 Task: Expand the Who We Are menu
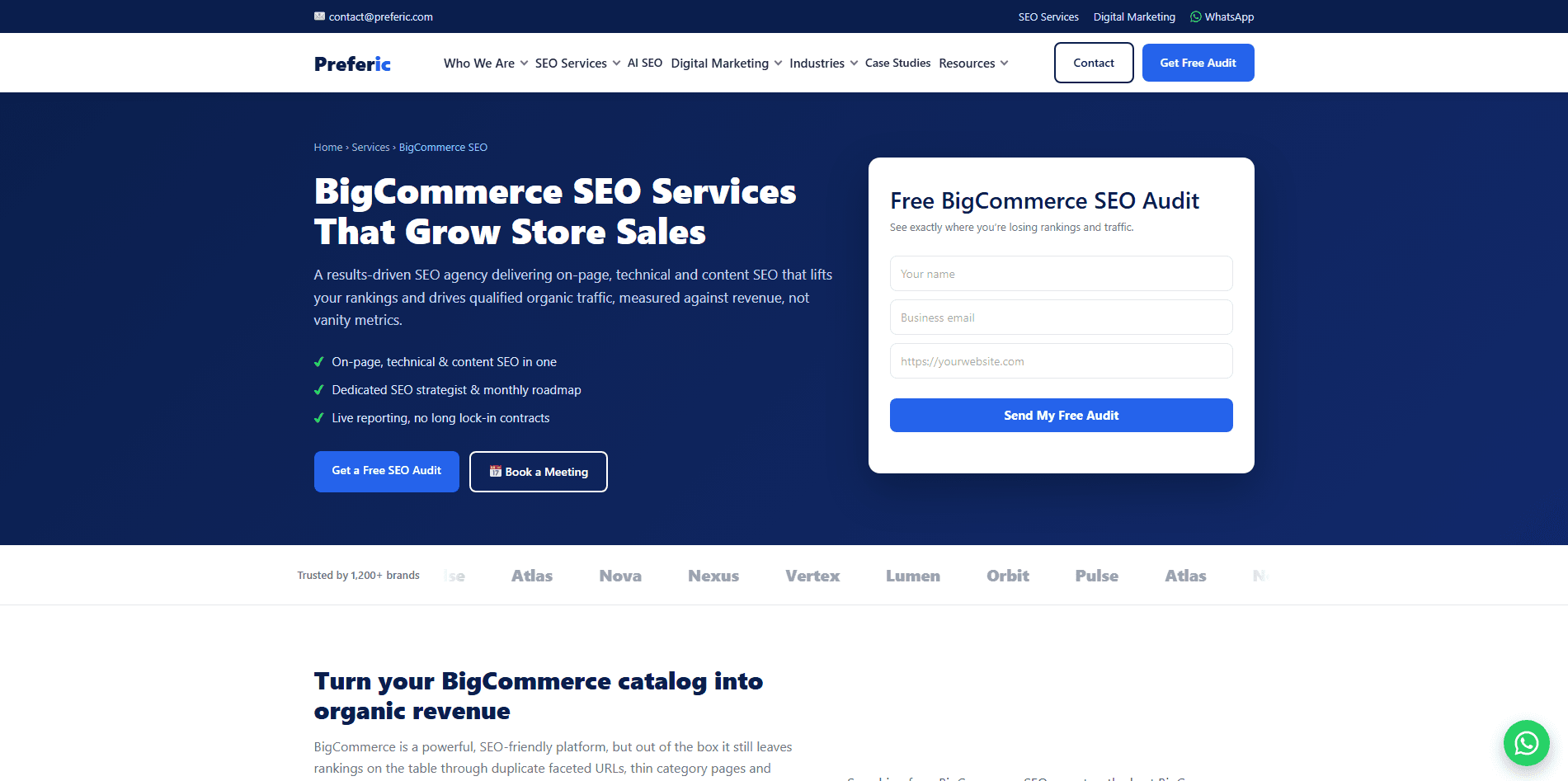(486, 64)
